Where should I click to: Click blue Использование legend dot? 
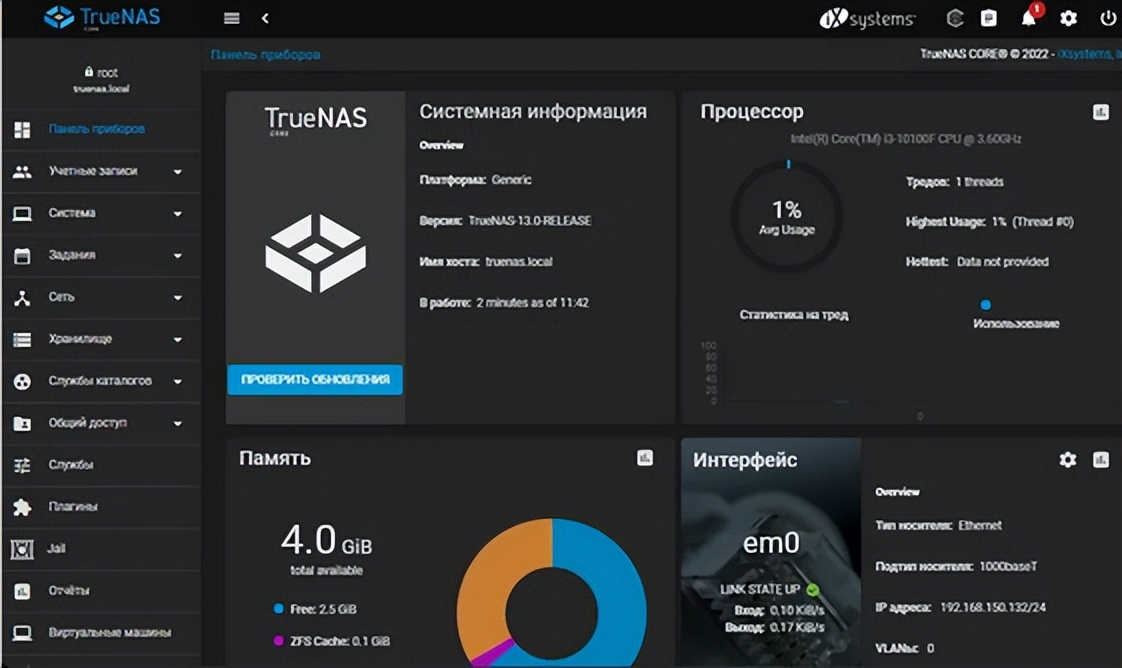985,305
